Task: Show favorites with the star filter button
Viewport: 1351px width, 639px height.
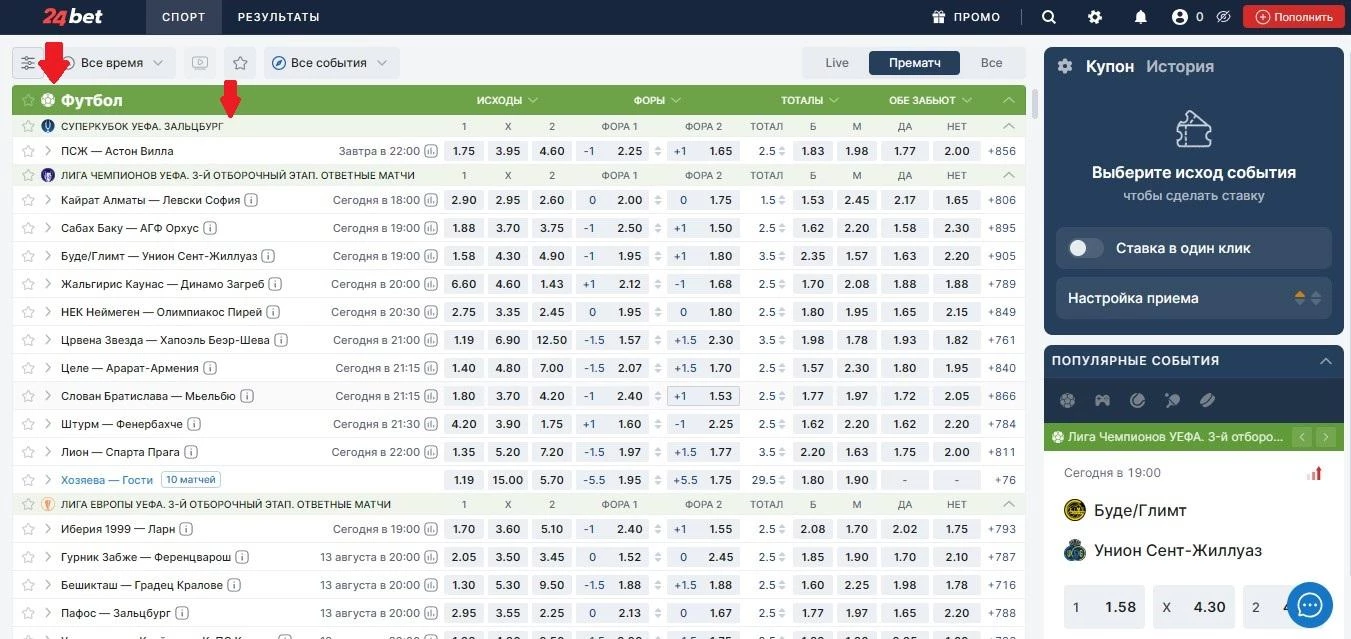Action: coord(240,63)
